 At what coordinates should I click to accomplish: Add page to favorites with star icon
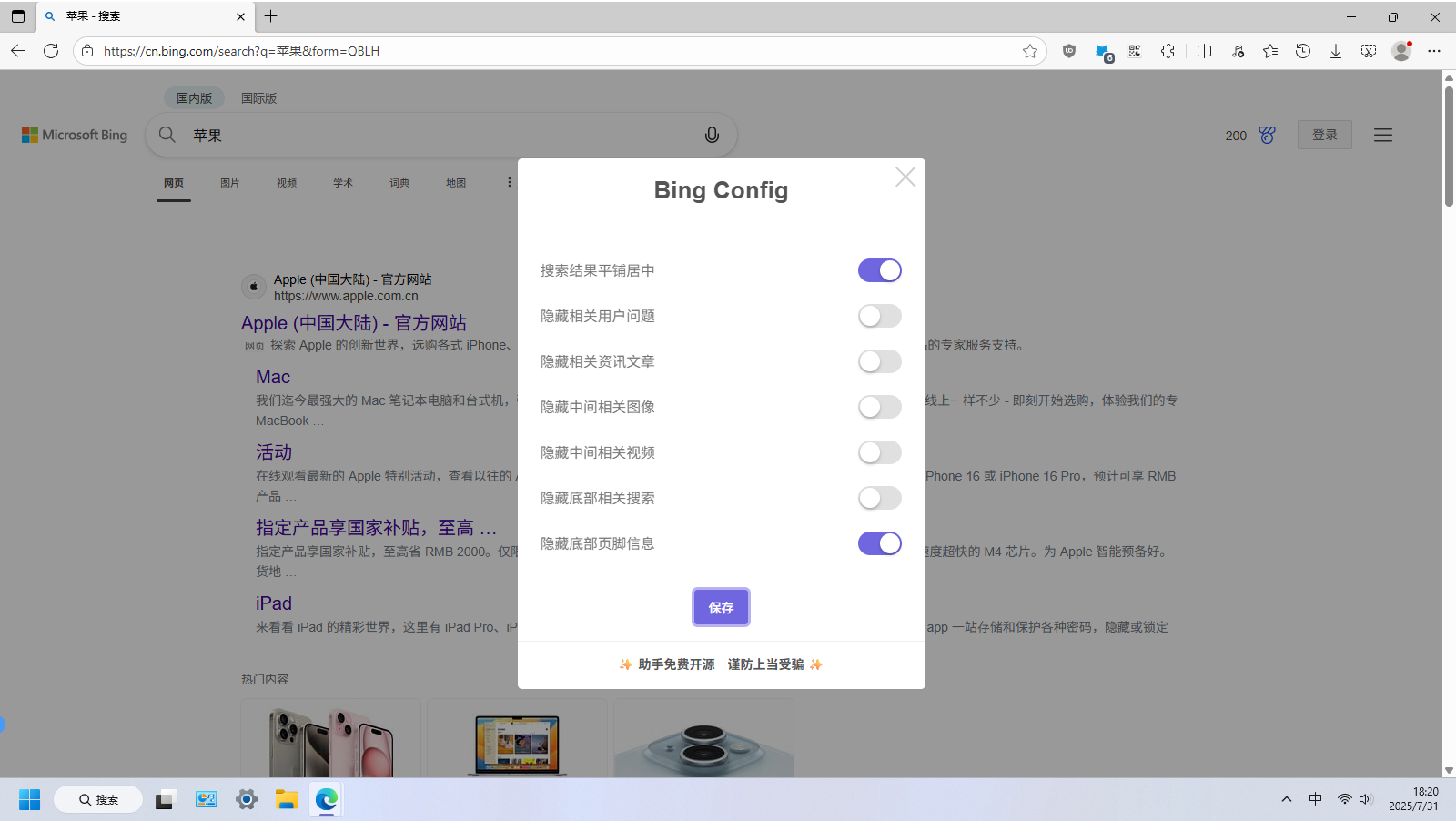pyautogui.click(x=1029, y=51)
